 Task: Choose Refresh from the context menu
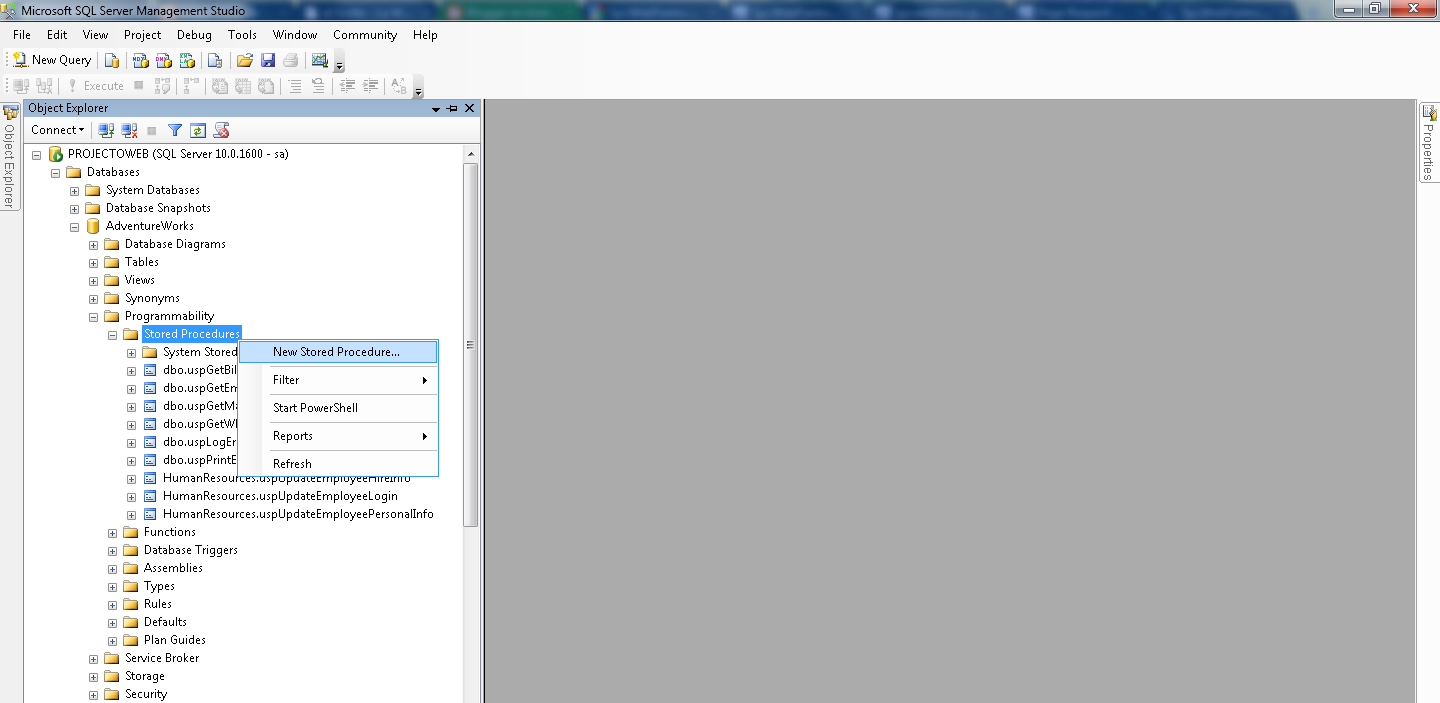[x=338, y=464]
